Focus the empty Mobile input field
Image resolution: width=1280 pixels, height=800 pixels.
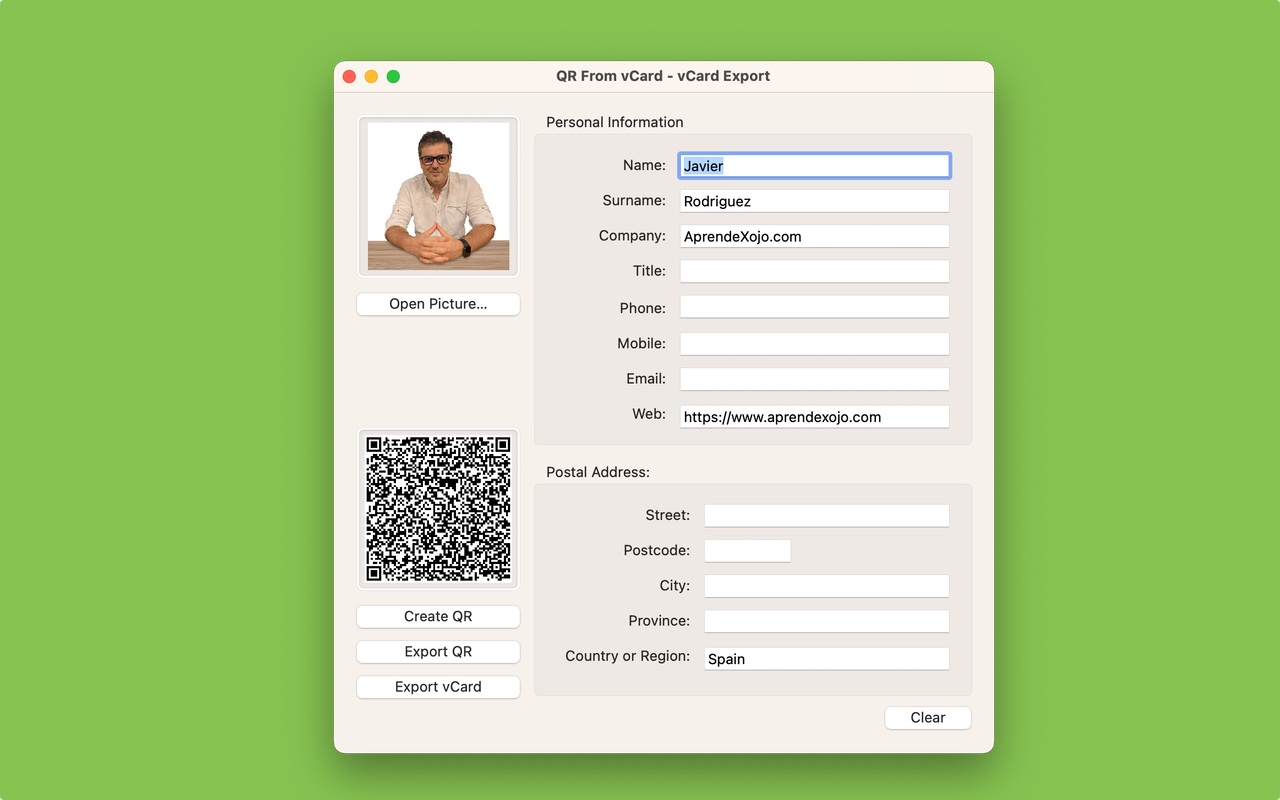(x=814, y=343)
